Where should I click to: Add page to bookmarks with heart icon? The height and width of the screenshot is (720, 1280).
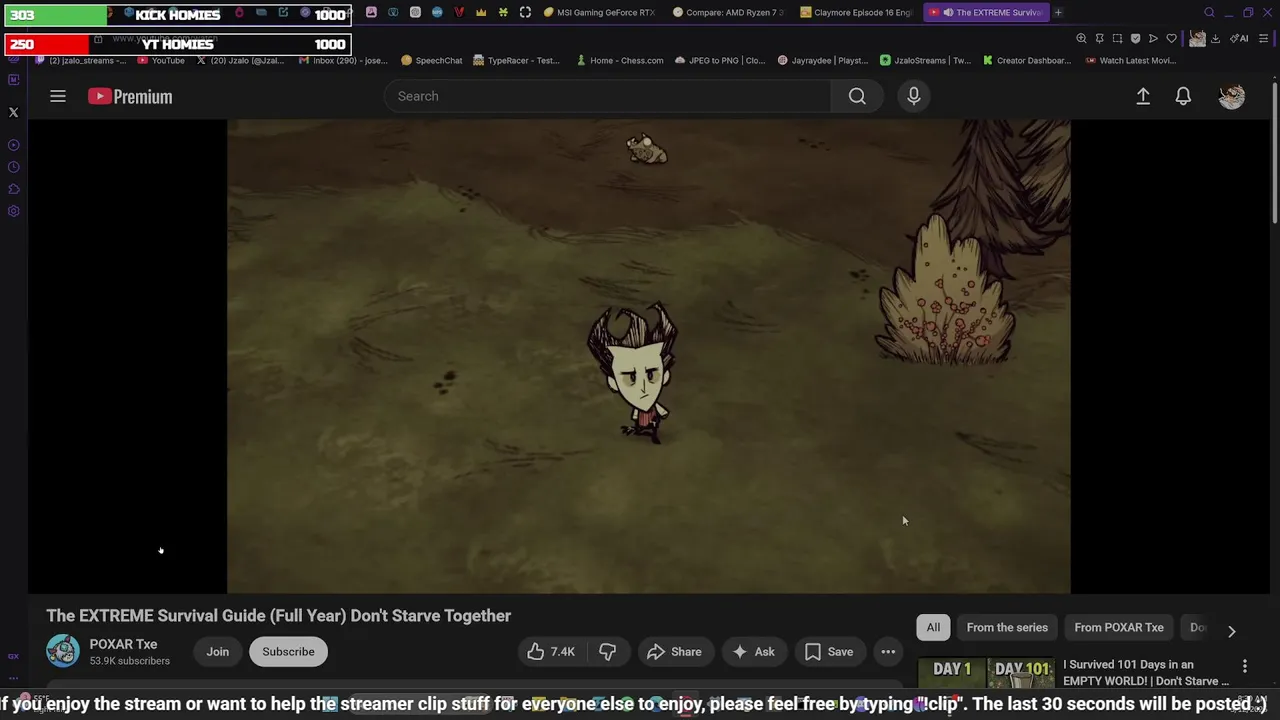[x=1171, y=38]
